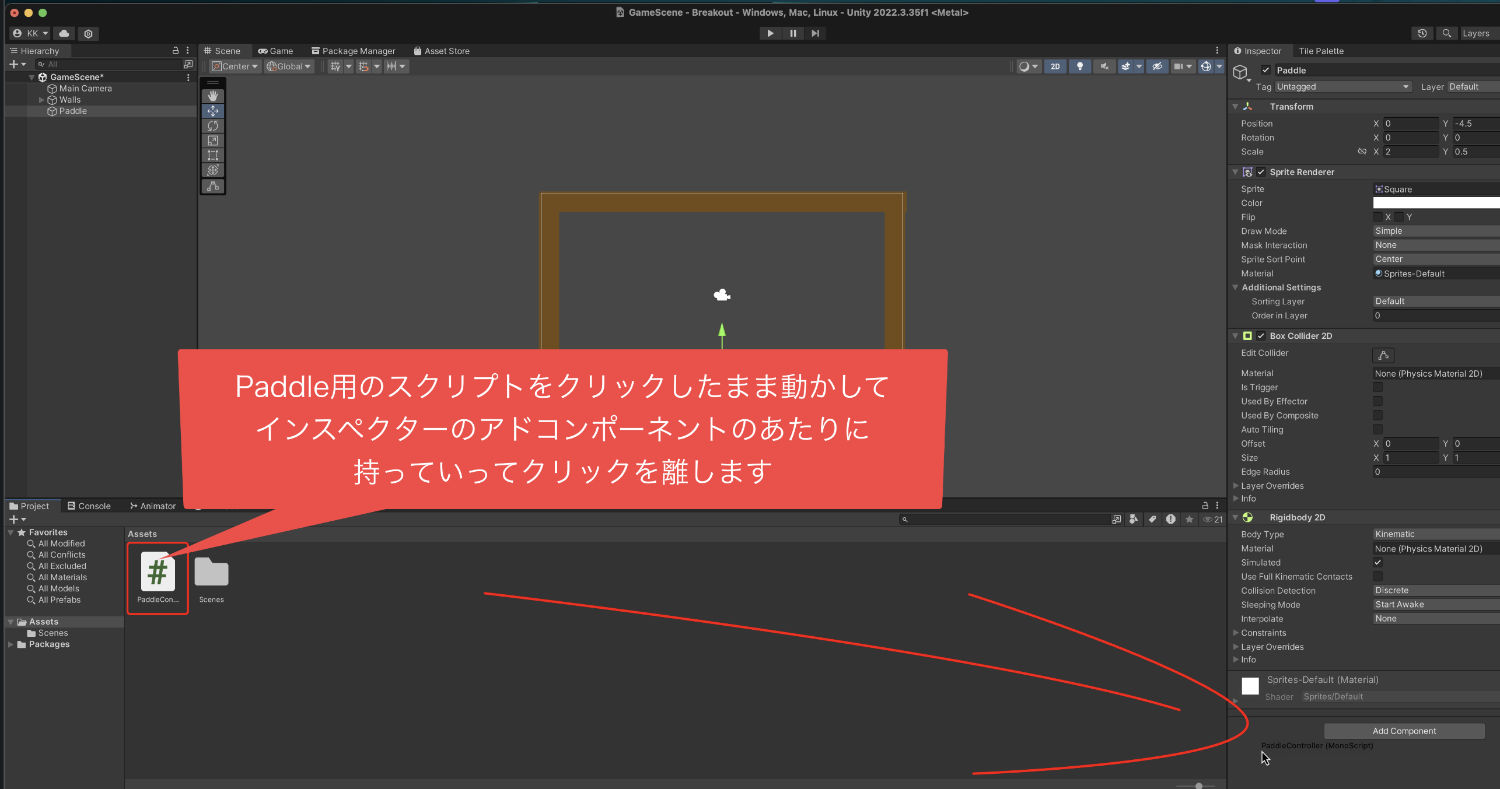Open the Draw Mode Simple dropdown
Viewport: 1500px width, 789px height.
pyautogui.click(x=1436, y=231)
